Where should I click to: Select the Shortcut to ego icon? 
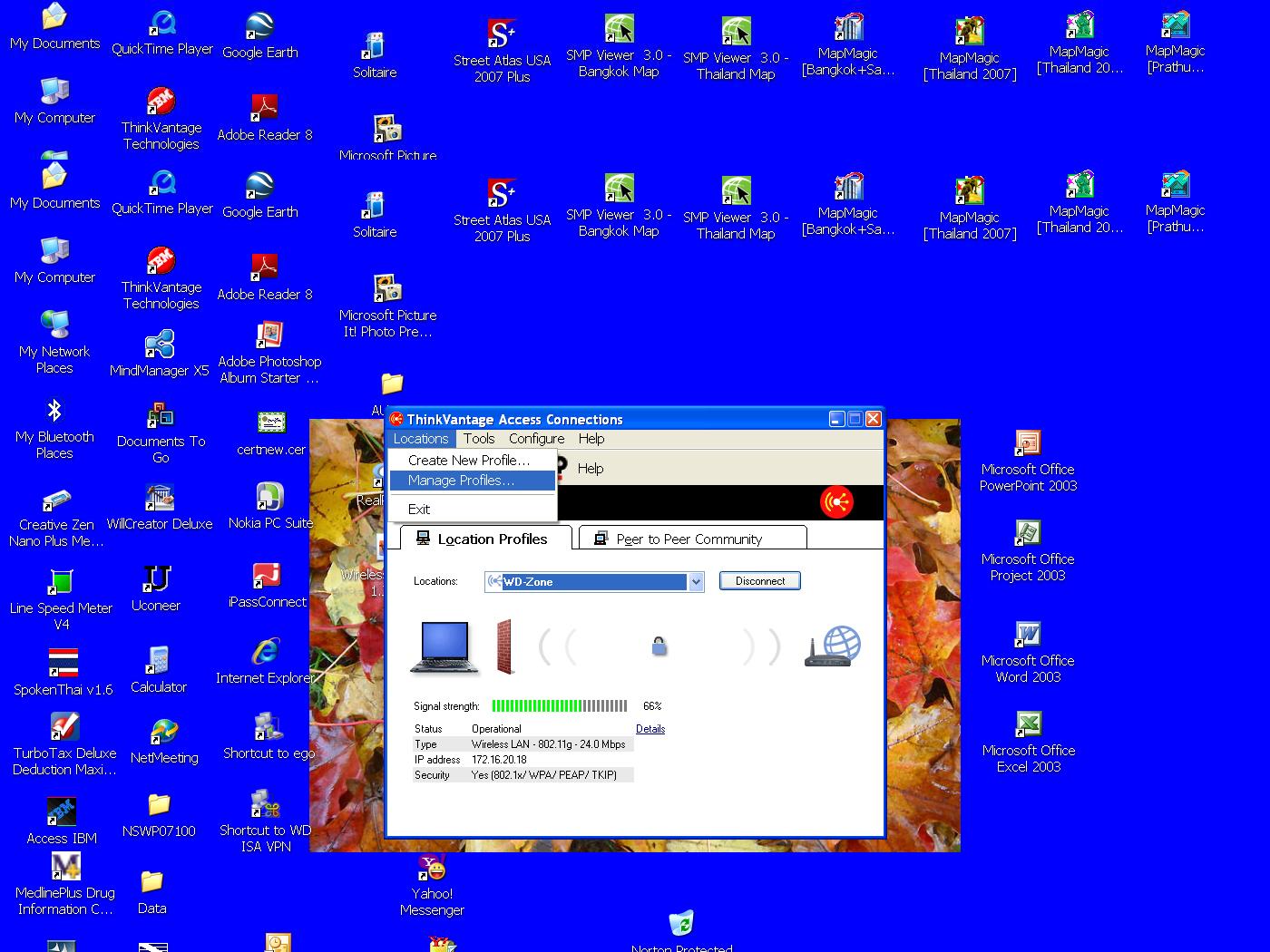coord(269,736)
